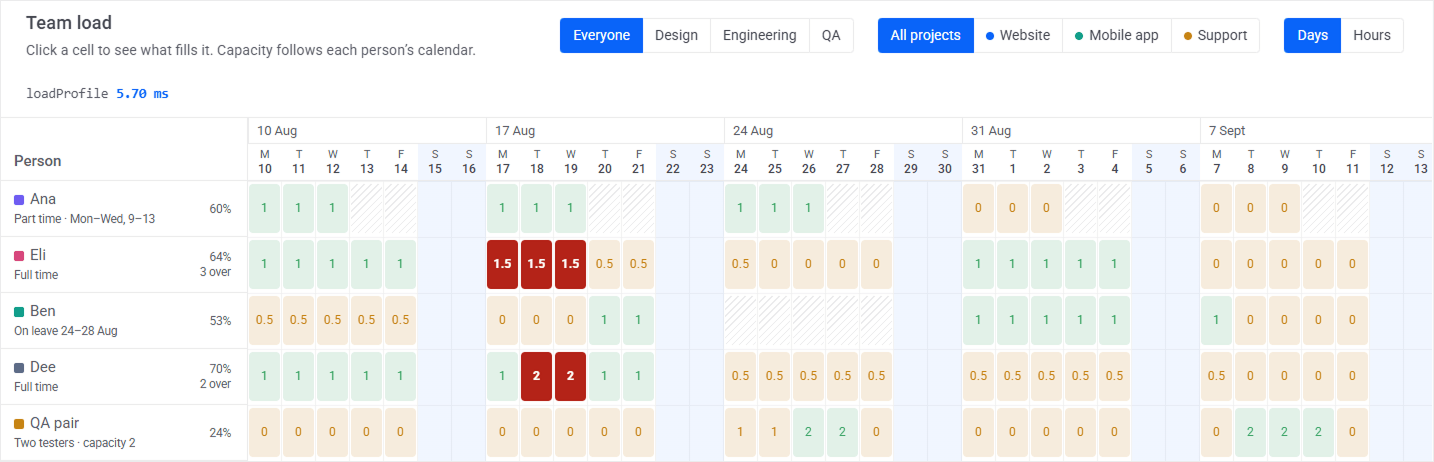Switch units to Hours
This screenshot has width=1434, height=462.
[x=1372, y=35]
